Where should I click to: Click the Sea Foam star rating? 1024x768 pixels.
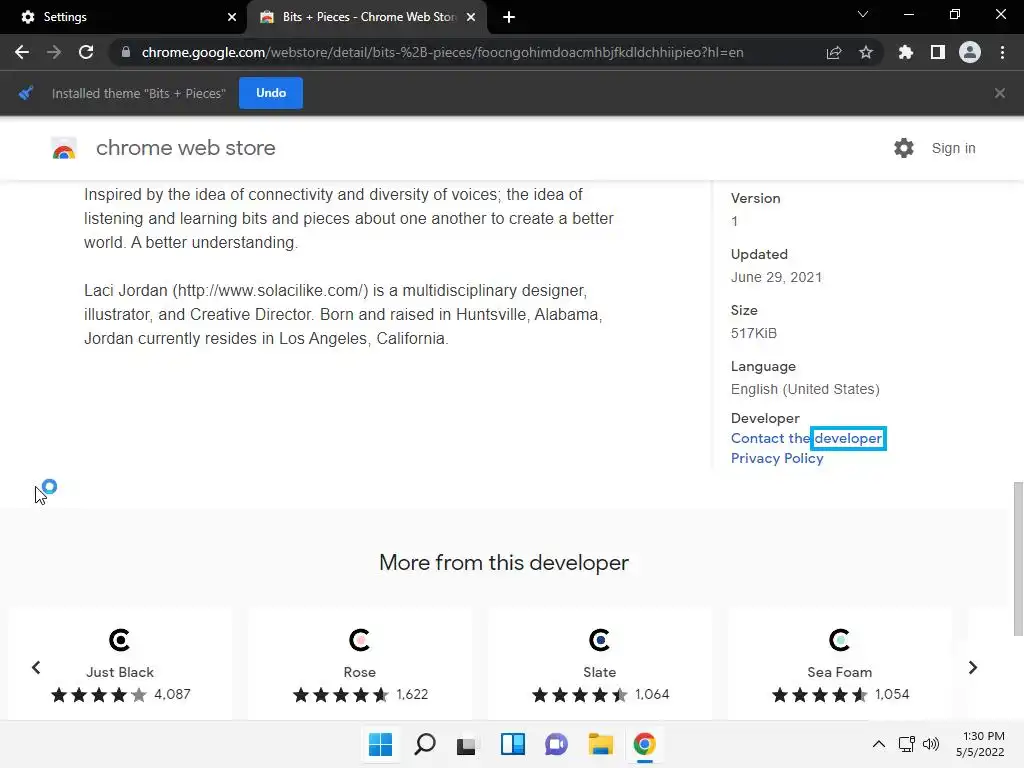(820, 695)
